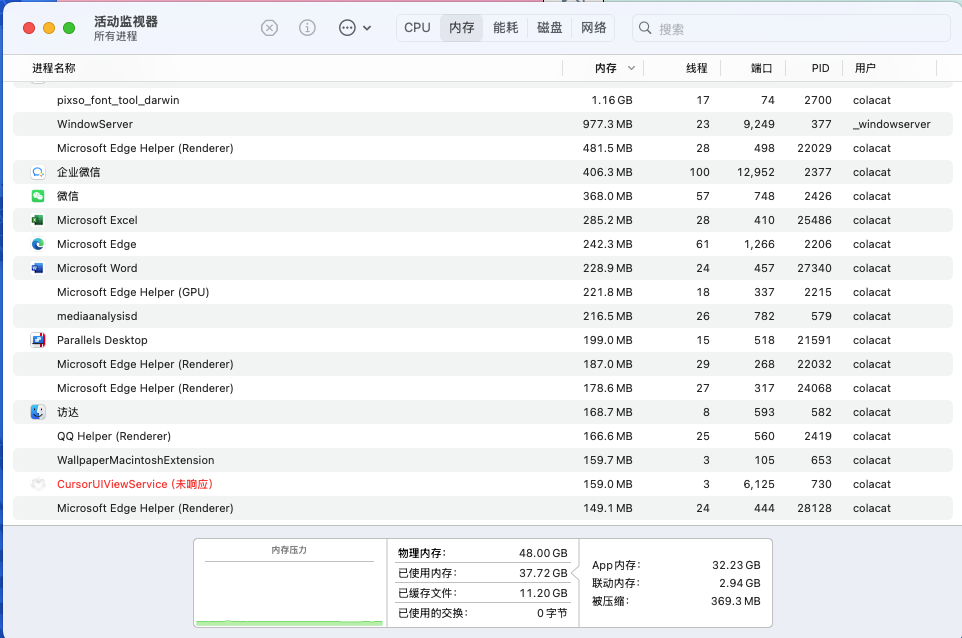Open process info inspector icon
Viewport: 962px width, 638px height.
[x=308, y=28]
